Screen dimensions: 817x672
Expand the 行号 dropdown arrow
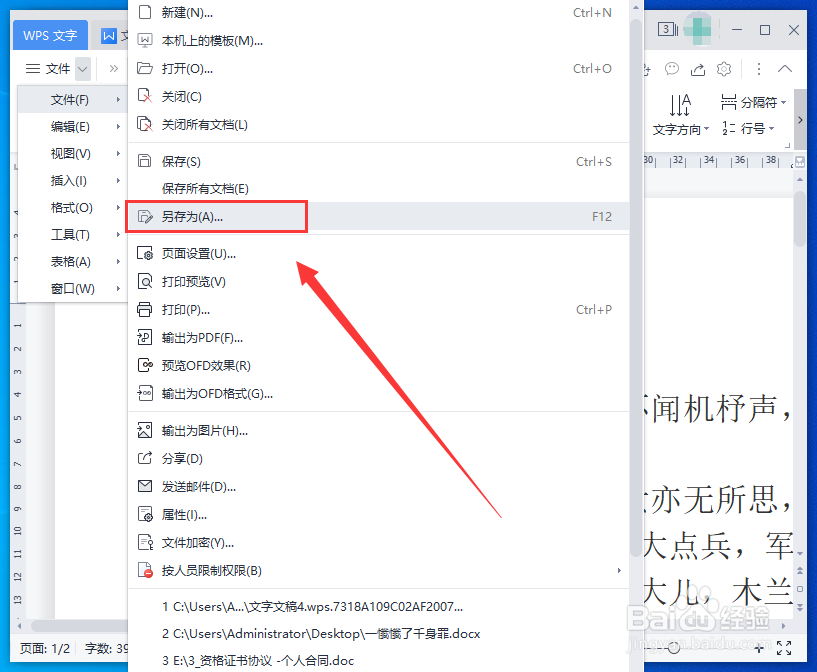coord(771,128)
